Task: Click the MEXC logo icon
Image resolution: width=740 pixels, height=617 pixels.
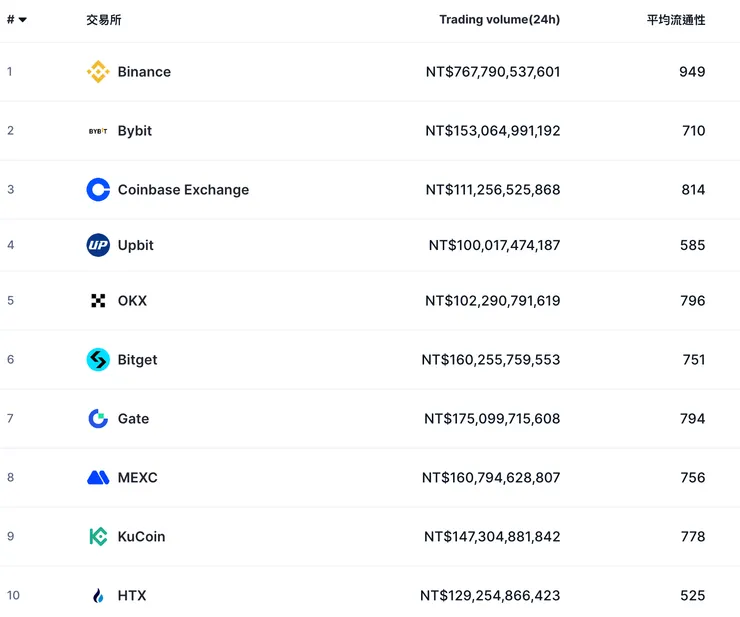Action: [98, 478]
